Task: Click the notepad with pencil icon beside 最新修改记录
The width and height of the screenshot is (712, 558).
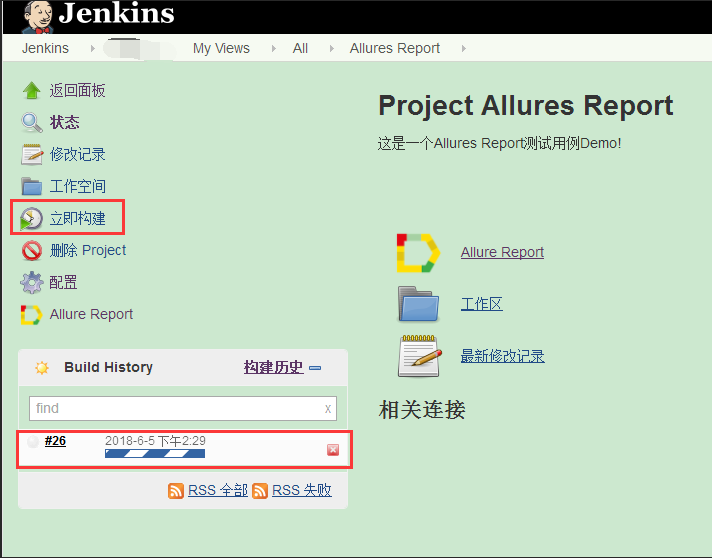Action: [x=420, y=356]
